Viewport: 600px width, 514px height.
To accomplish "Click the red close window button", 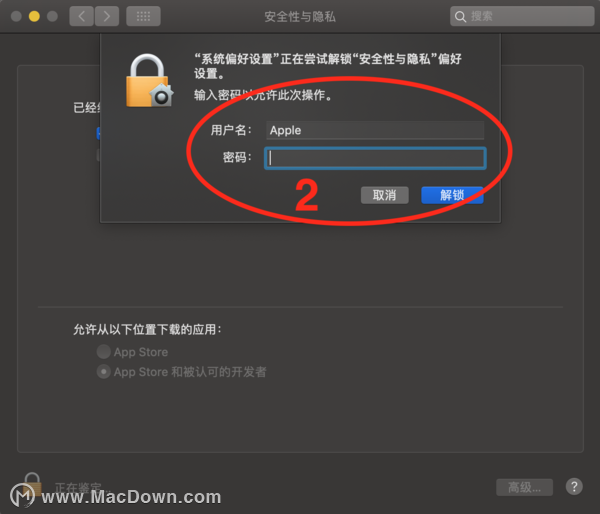I will (16, 16).
